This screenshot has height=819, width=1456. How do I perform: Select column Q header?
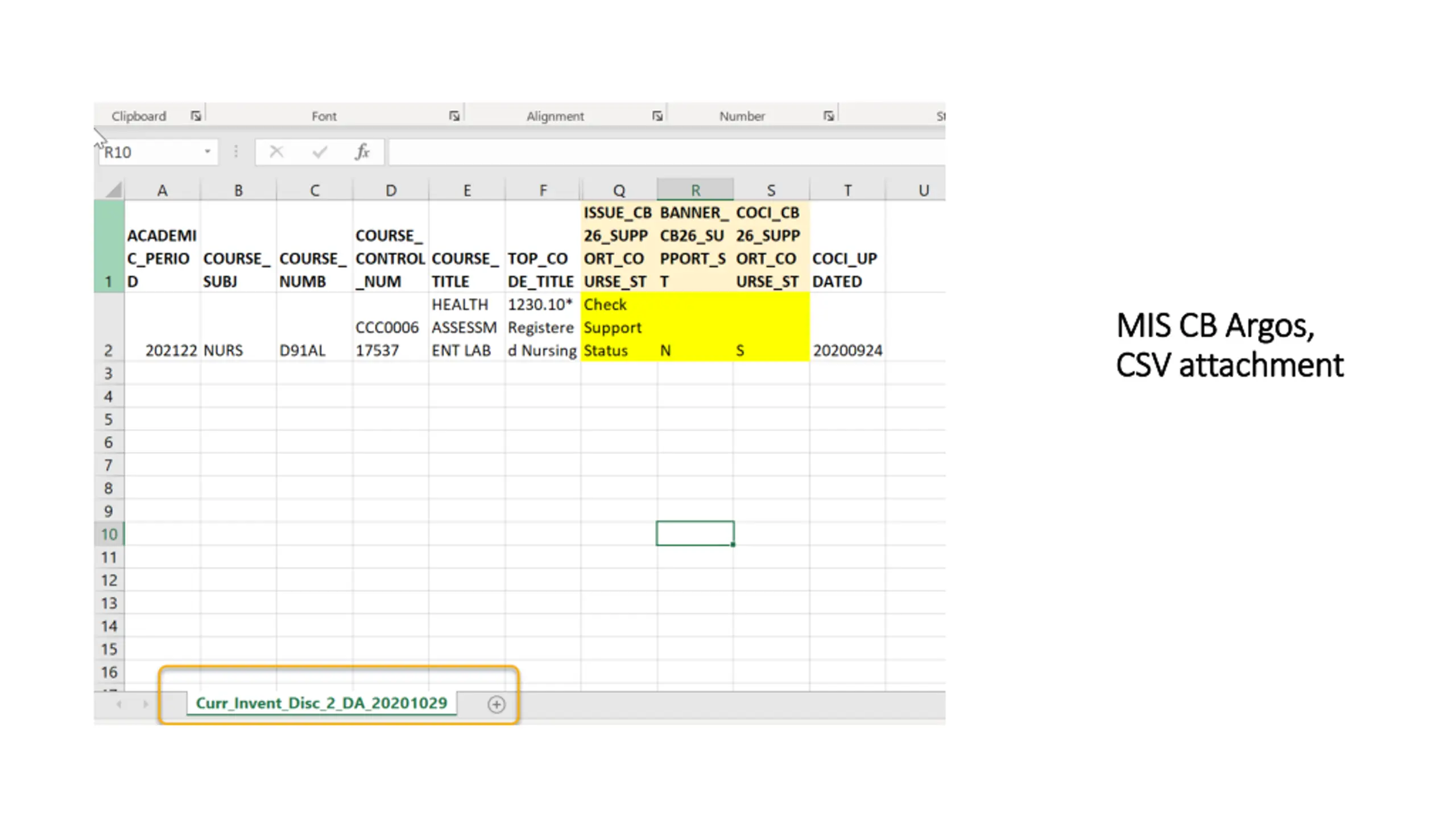point(619,190)
